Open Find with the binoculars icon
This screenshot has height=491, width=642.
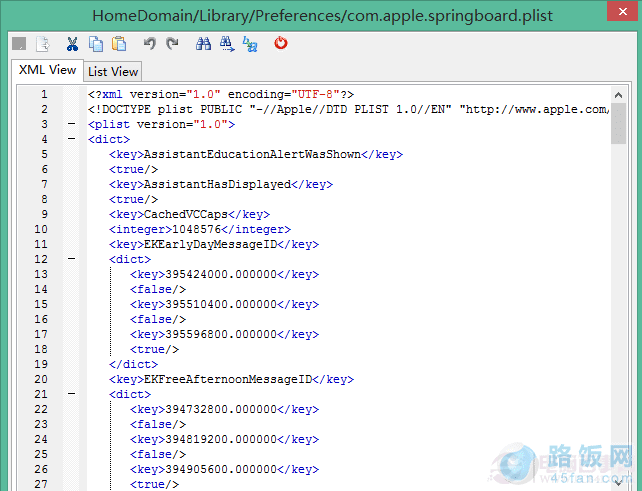coord(203,43)
